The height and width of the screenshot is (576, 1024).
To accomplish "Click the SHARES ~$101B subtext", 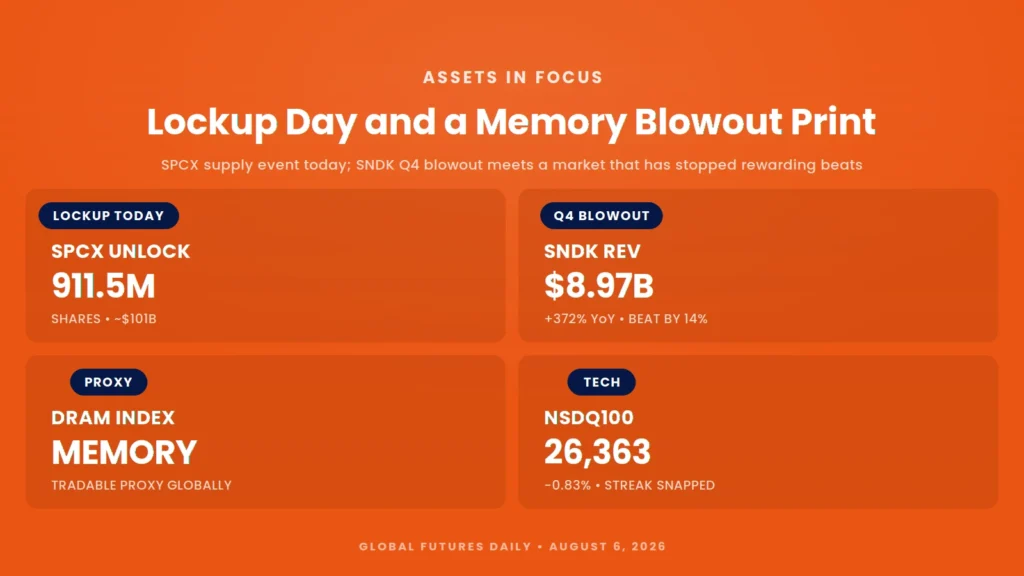I will 104,319.
